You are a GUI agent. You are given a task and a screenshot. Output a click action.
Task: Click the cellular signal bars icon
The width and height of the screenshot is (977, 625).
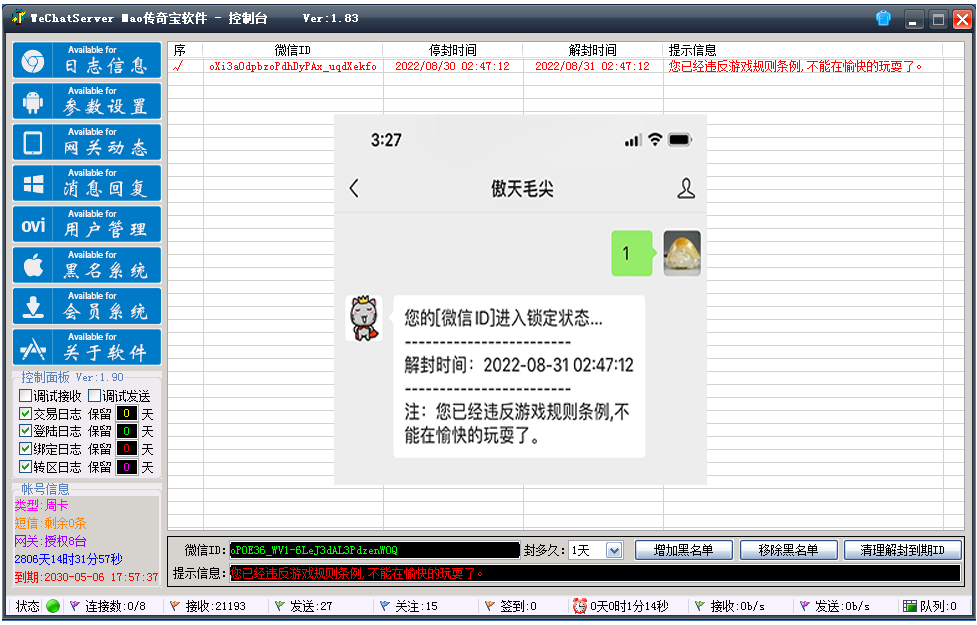coord(633,140)
